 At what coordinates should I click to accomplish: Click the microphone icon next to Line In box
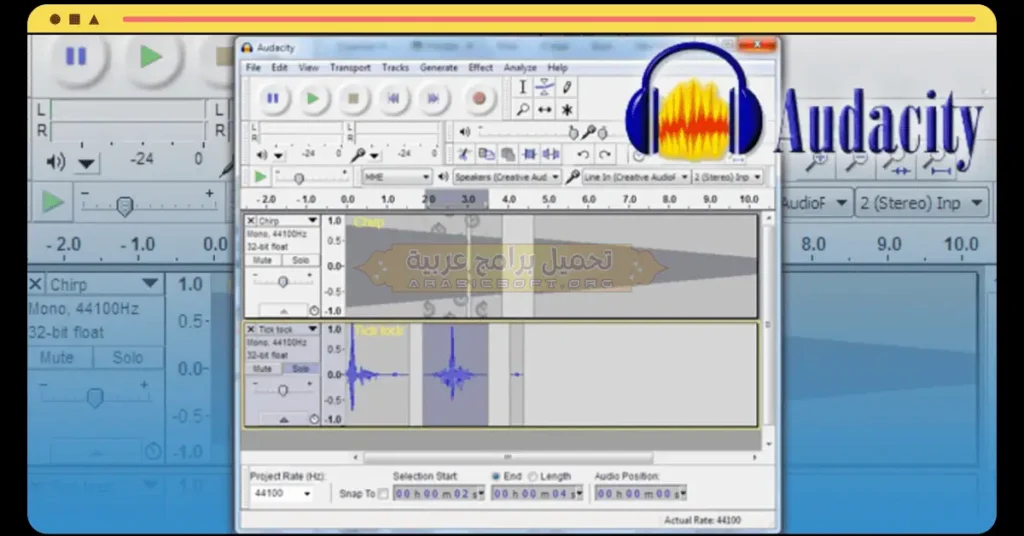click(x=572, y=177)
